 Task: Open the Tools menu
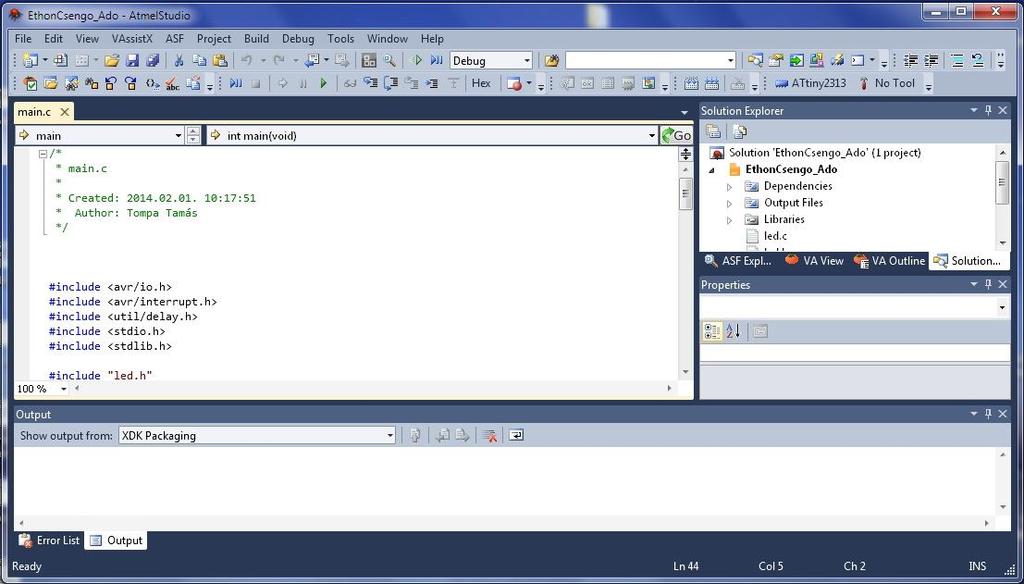point(340,39)
